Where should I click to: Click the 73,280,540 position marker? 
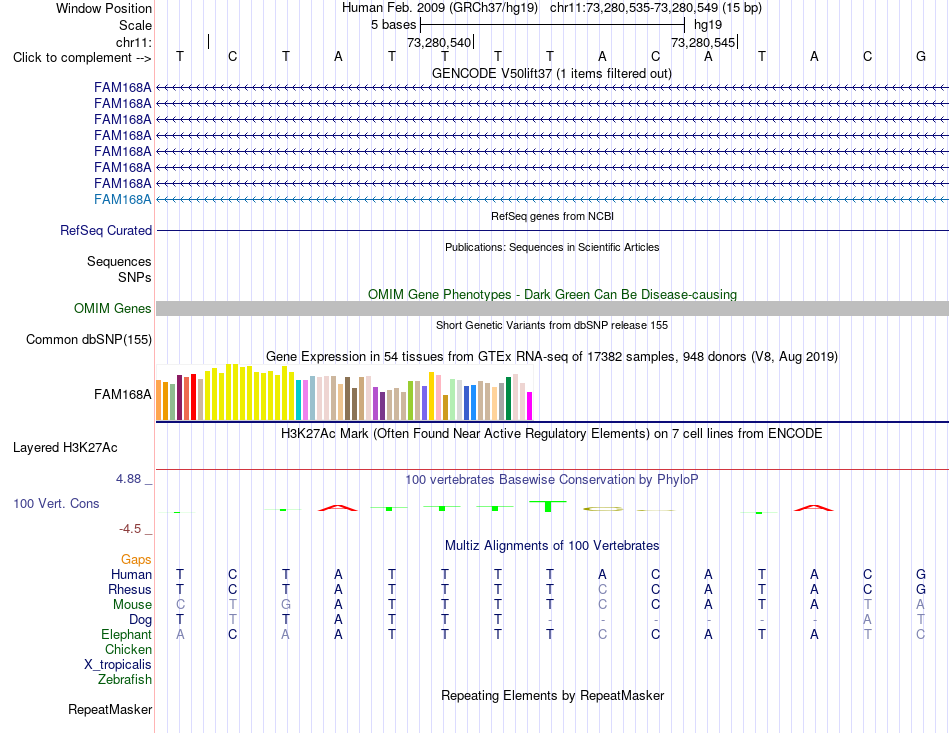pyautogui.click(x=440, y=42)
